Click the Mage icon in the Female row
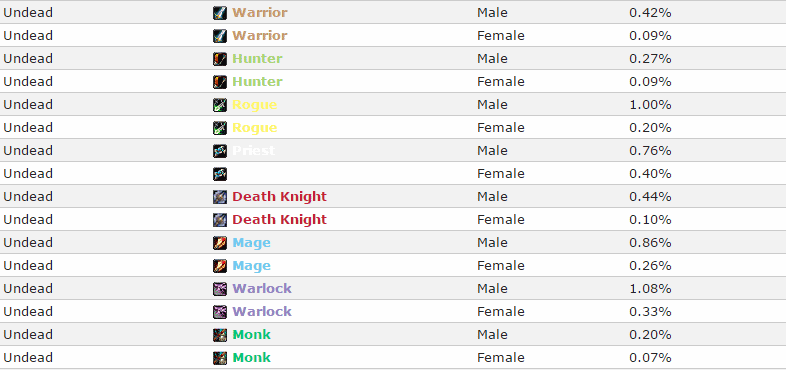The image size is (786, 370). (220, 266)
